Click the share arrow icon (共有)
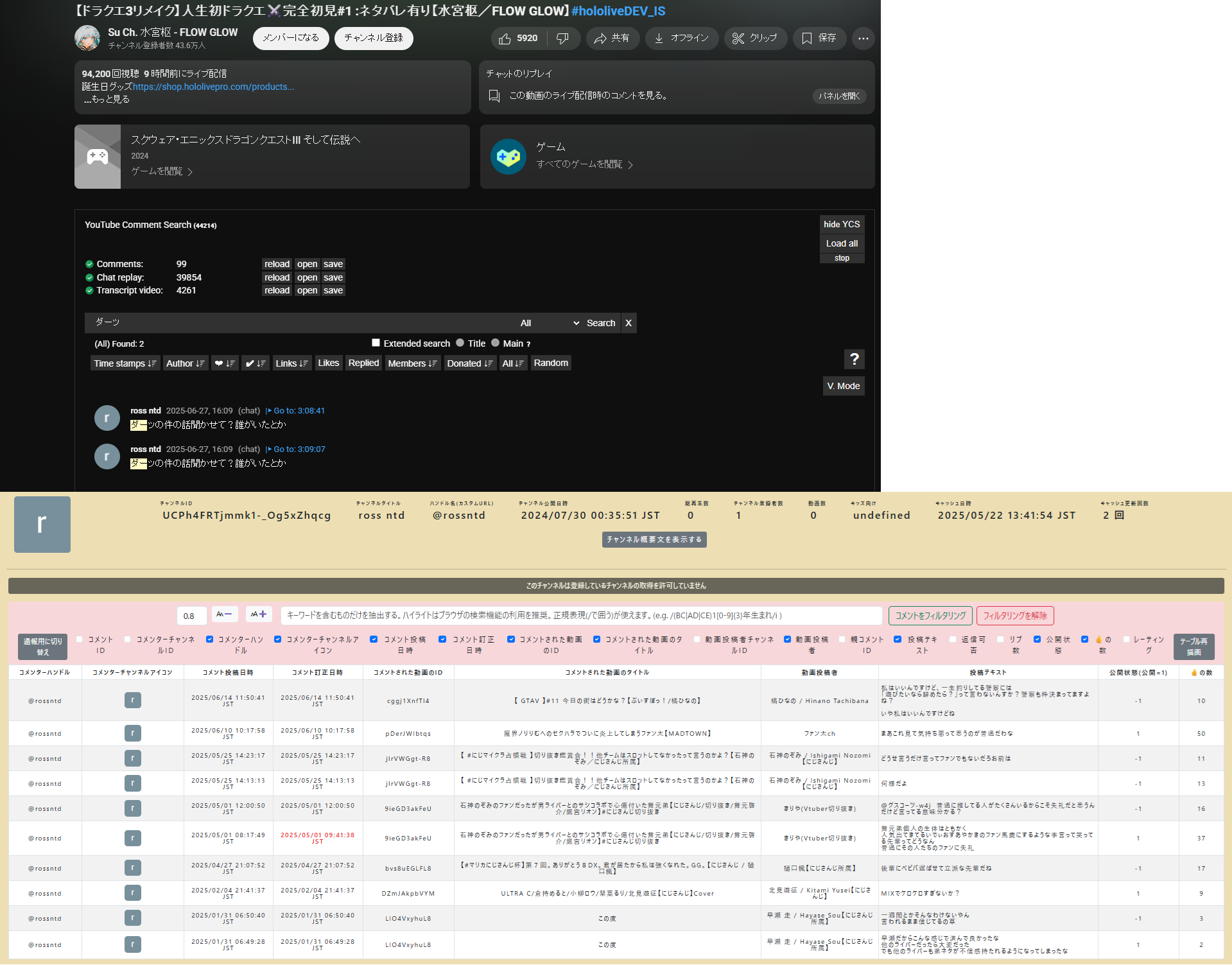Viewport: 1232px width, 965px height. coord(600,39)
